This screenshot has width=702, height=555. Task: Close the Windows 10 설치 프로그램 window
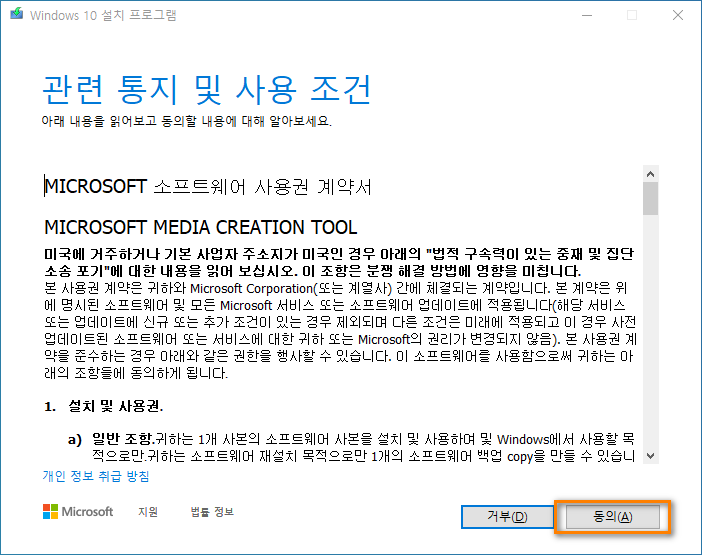coord(678,15)
